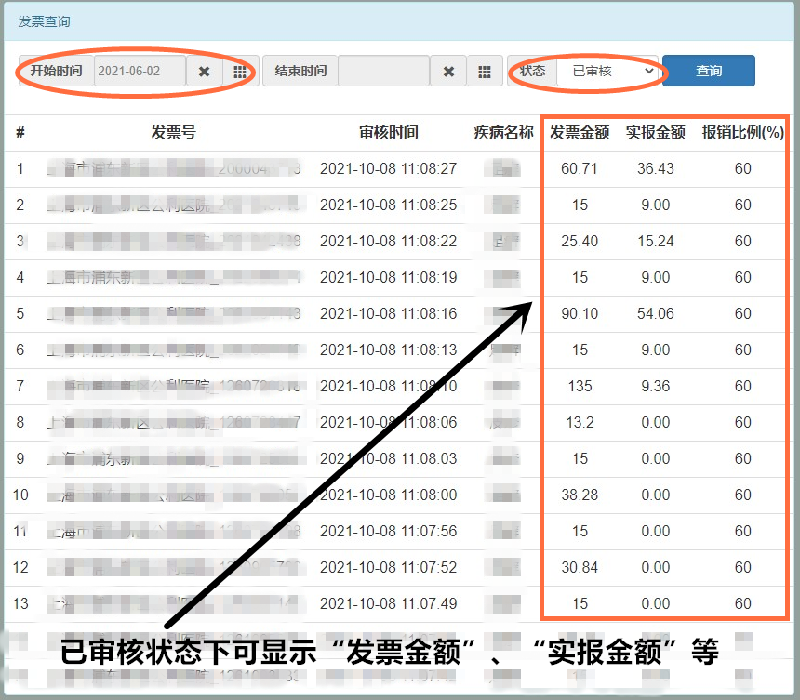800x700 pixels.
Task: Open calendar picker for start time
Action: point(240,72)
